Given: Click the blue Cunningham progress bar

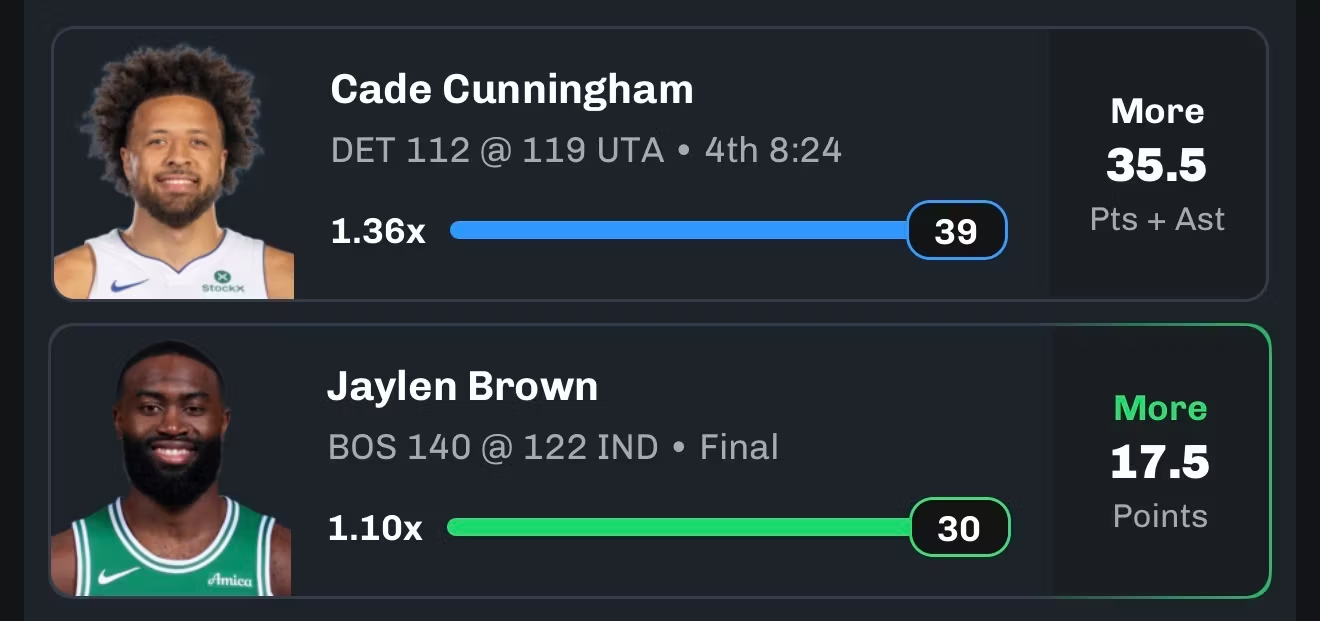Looking at the screenshot, I should pyautogui.click(x=678, y=230).
